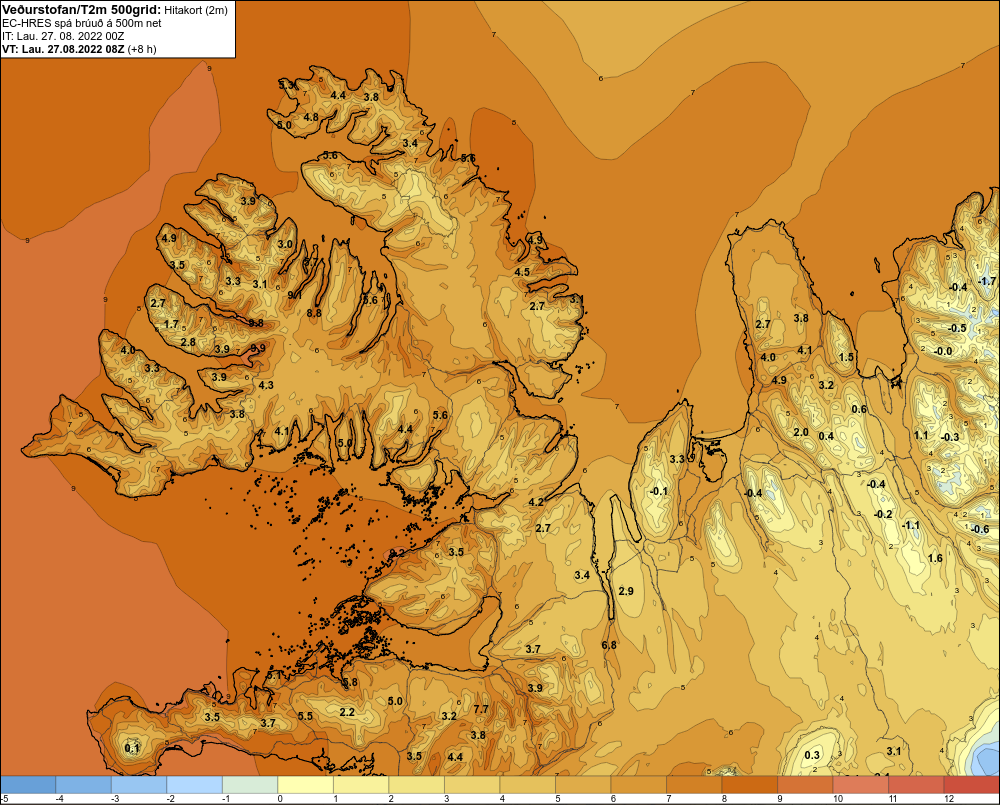Click the legend swatch between 8 and 9

[x=749, y=785]
